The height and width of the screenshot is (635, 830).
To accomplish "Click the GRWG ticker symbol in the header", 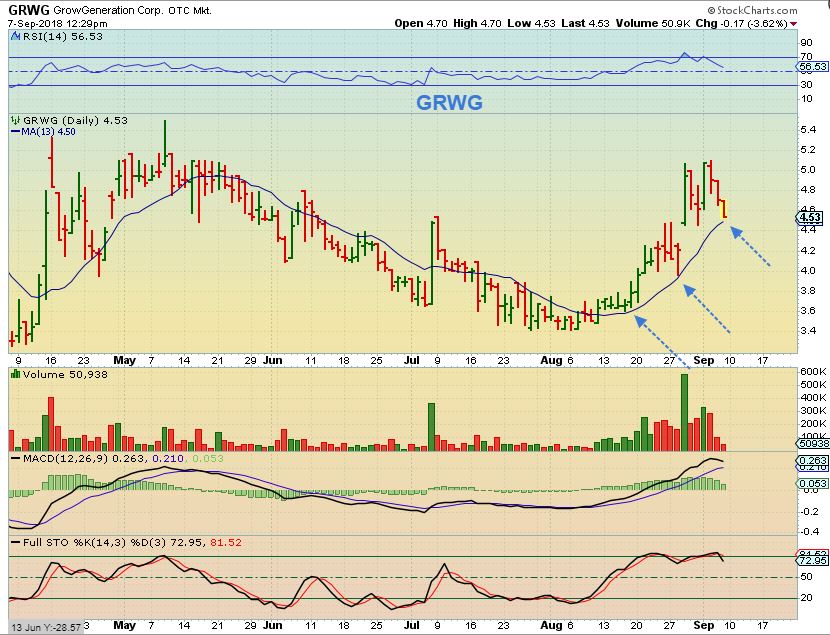I will coord(29,10).
